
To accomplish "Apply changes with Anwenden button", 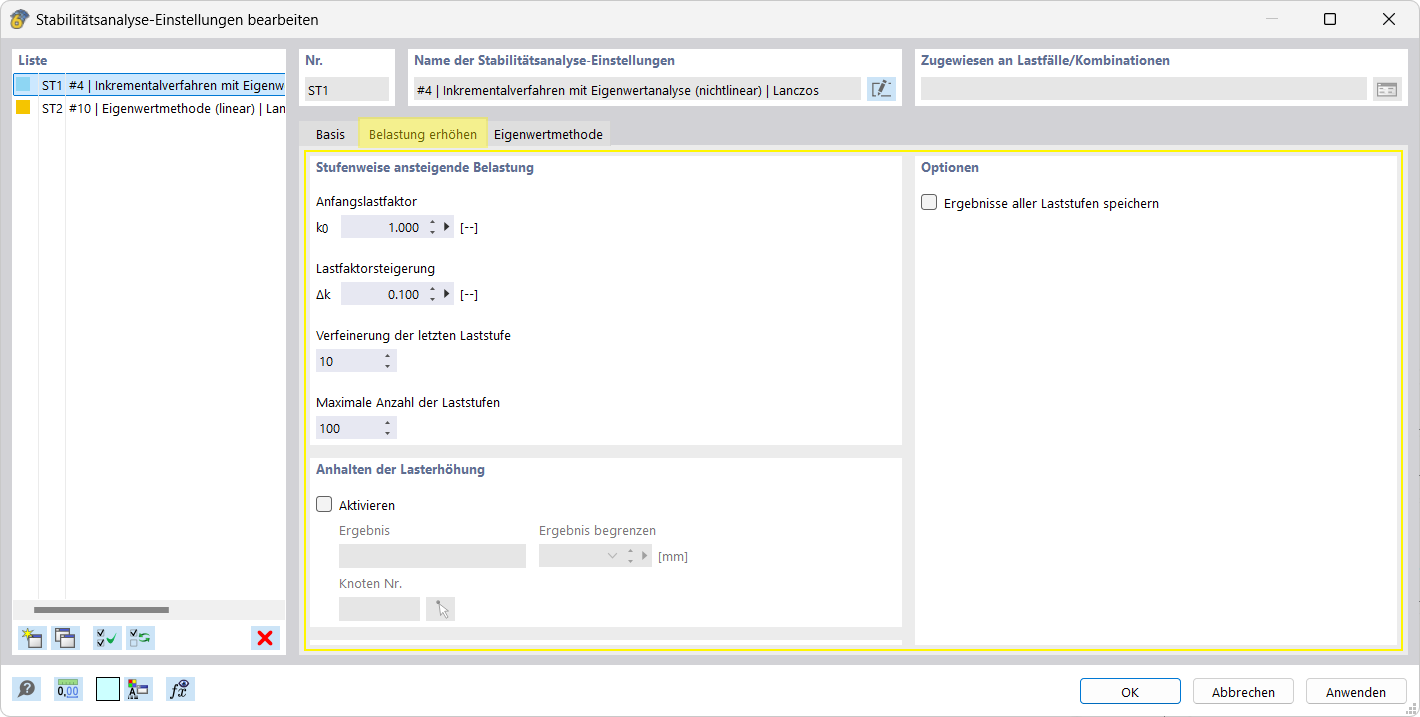I will tap(1355, 690).
